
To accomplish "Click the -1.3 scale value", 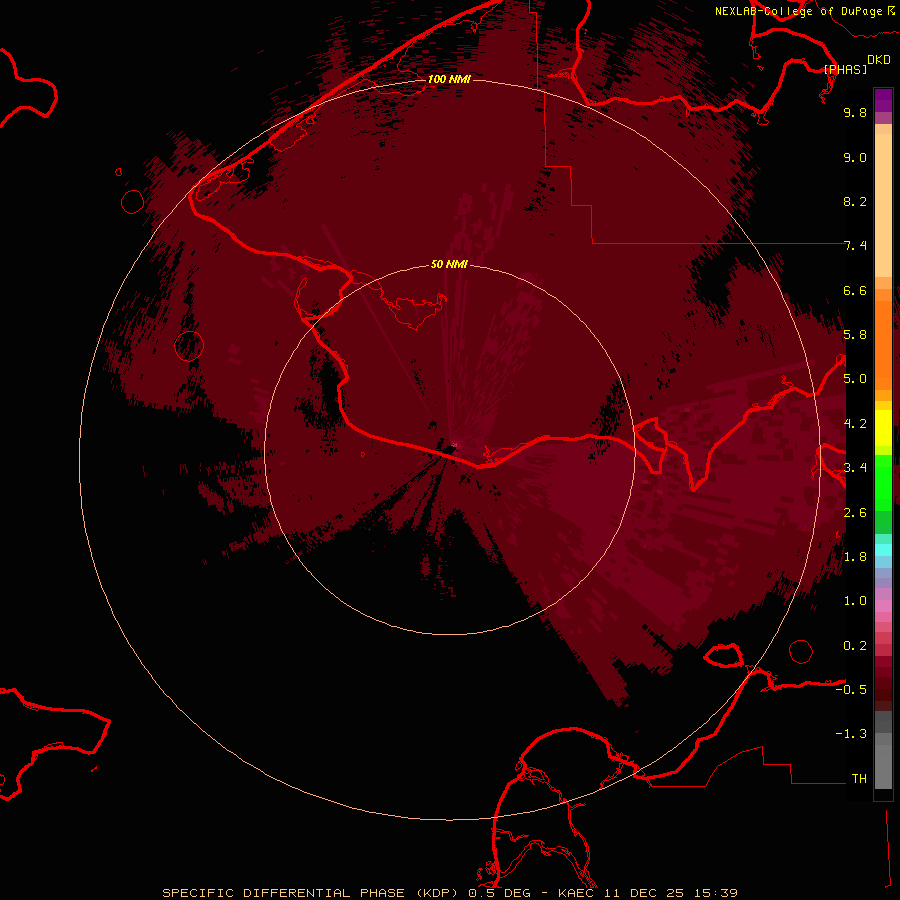I will [851, 734].
